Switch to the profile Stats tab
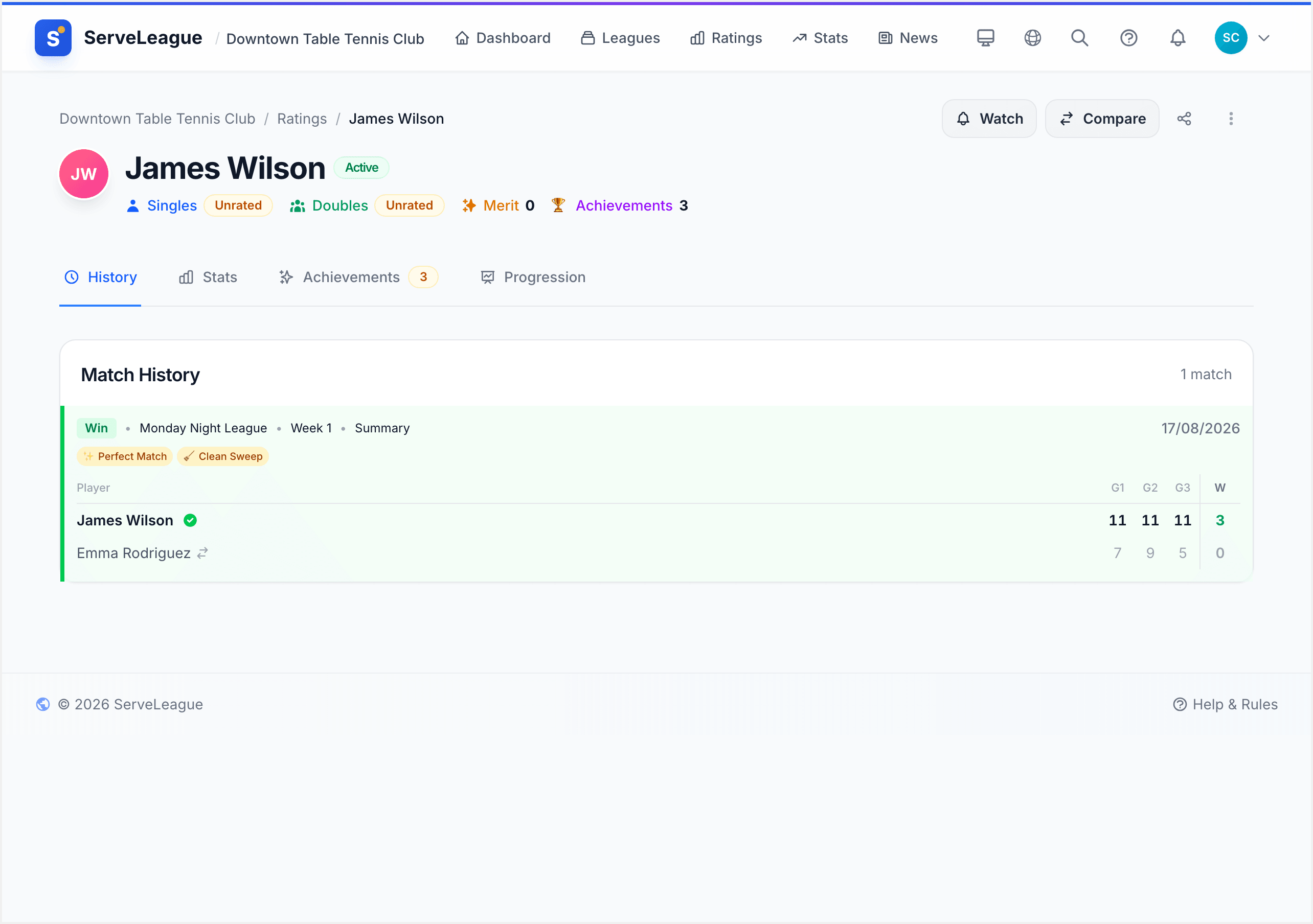Image resolution: width=1313 pixels, height=924 pixels. (x=208, y=278)
